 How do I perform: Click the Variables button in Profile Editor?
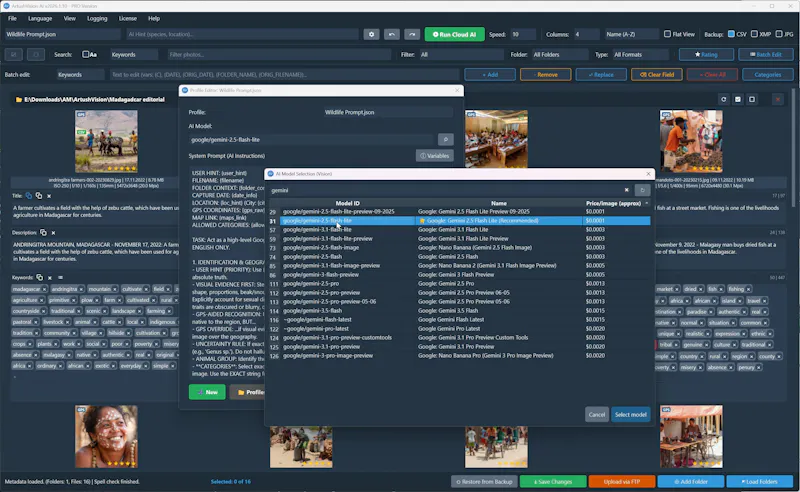[435, 156]
